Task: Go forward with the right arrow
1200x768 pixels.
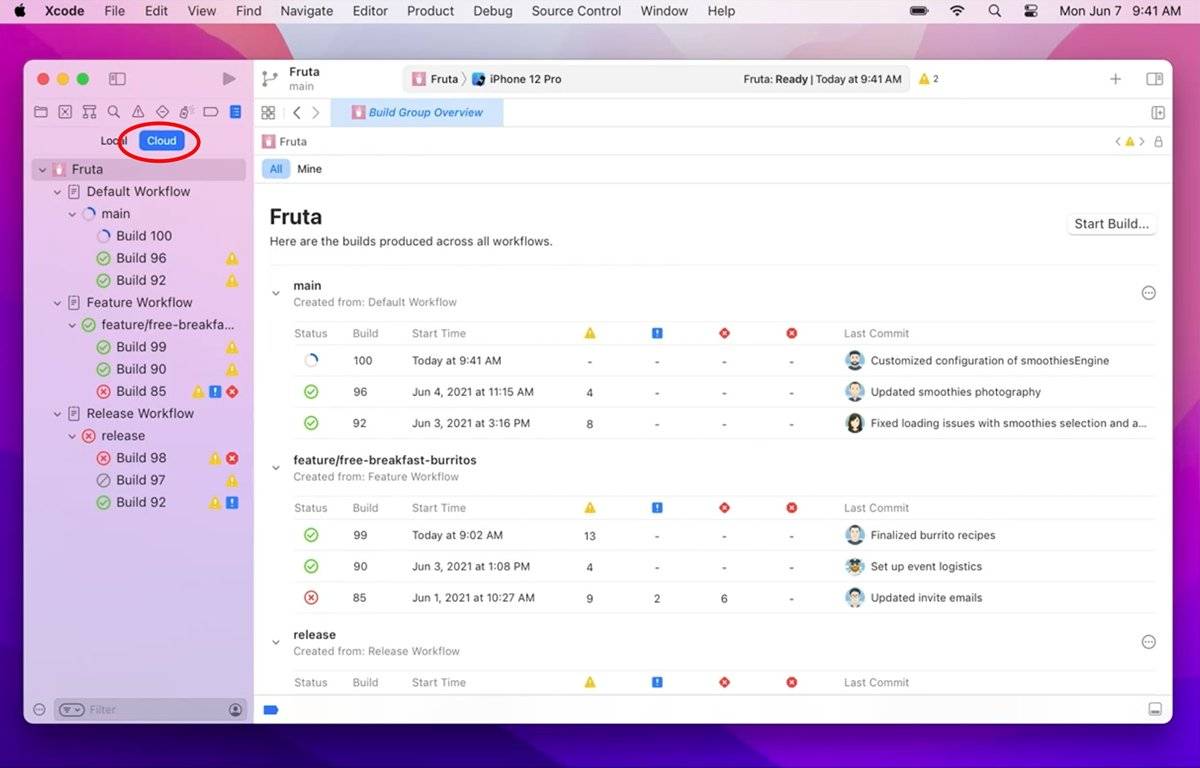Action: pyautogui.click(x=316, y=113)
